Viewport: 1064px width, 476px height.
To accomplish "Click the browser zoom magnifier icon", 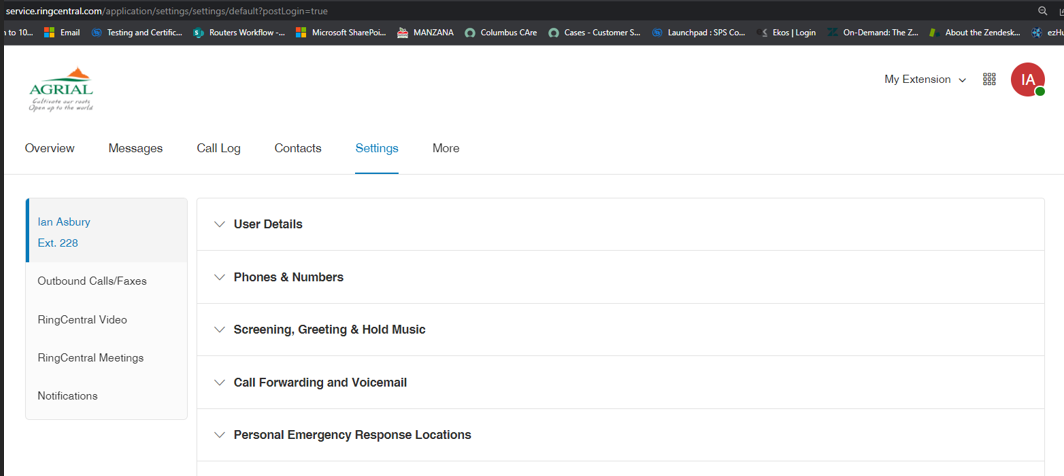I will pos(1042,11).
